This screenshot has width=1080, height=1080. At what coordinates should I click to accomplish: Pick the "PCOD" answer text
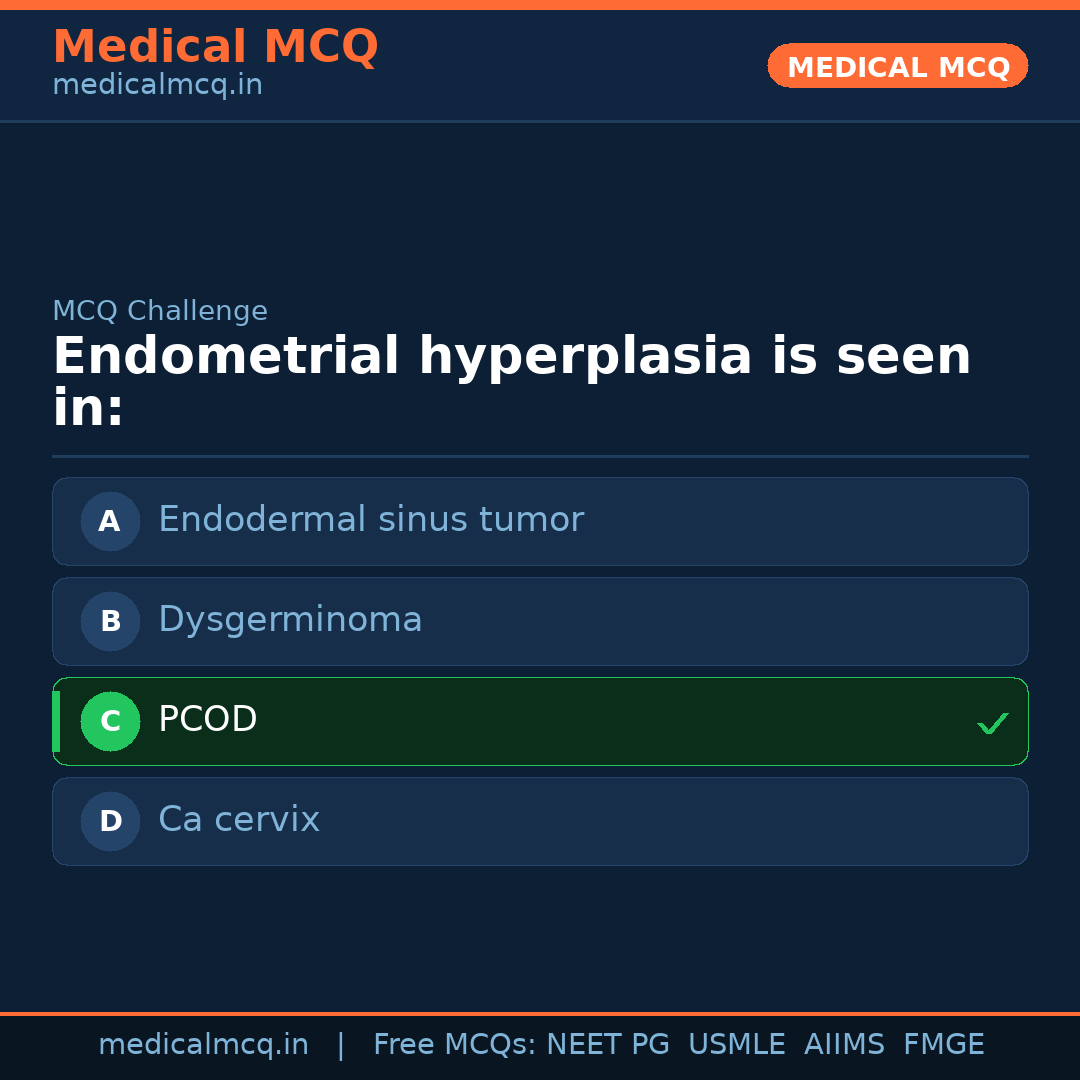point(208,720)
